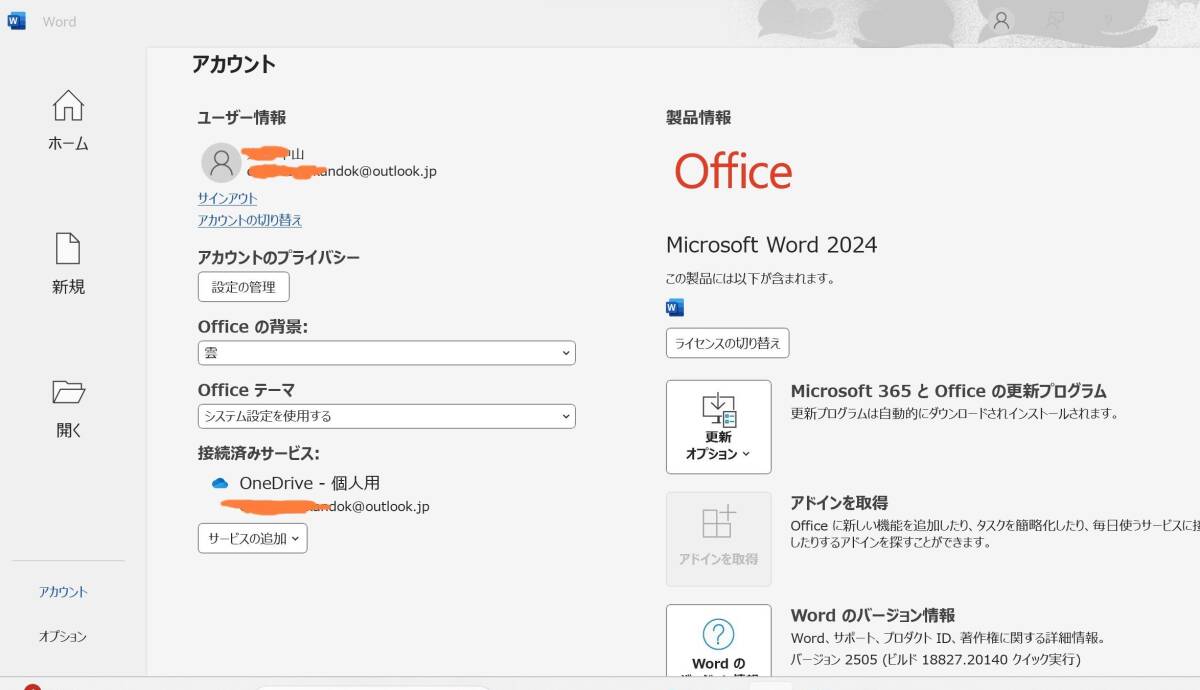Click the help question mark in title bar
The width and height of the screenshot is (1200, 690).
(x=1108, y=21)
